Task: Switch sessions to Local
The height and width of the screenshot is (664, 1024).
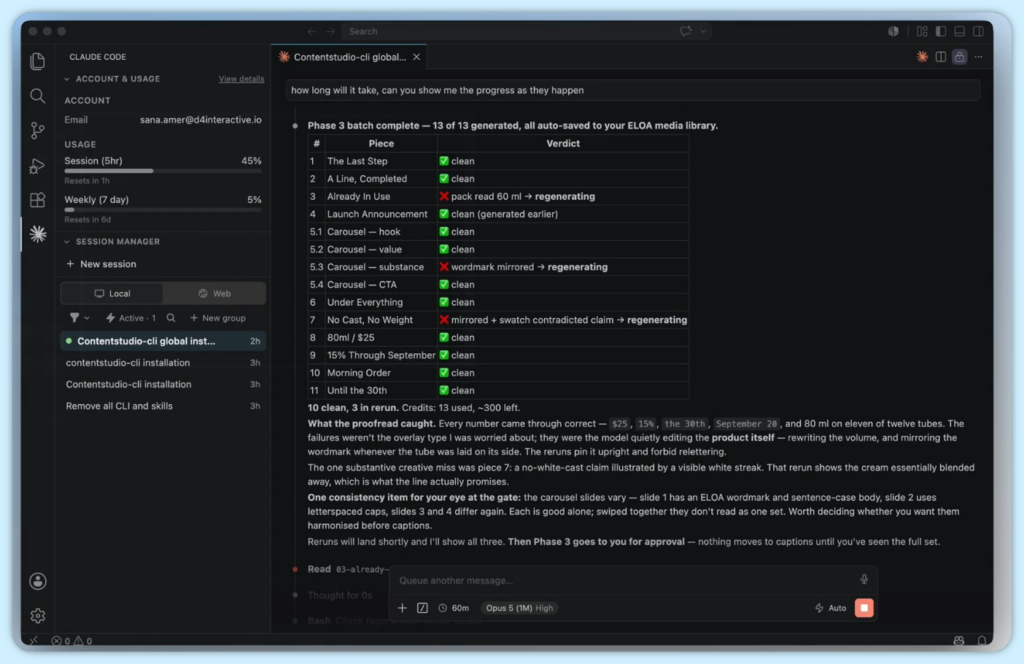Action: [112, 293]
